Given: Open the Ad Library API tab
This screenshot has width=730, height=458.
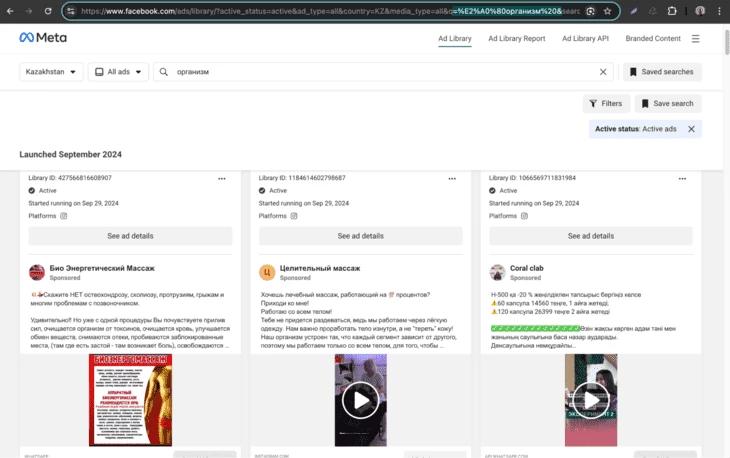Looking at the screenshot, I should tap(585, 39).
